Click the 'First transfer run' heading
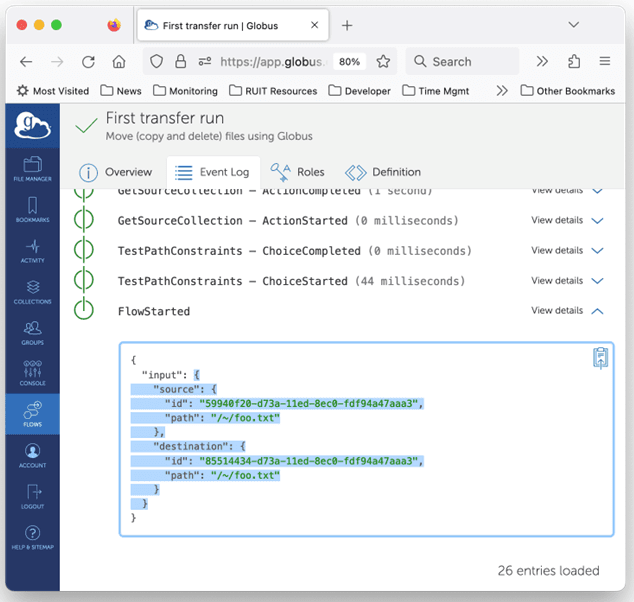The image size is (634, 602). 165,118
